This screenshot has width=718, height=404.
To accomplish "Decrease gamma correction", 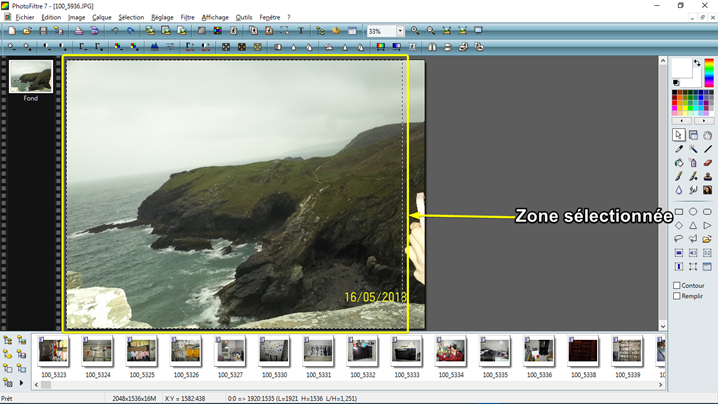I will click(83, 47).
